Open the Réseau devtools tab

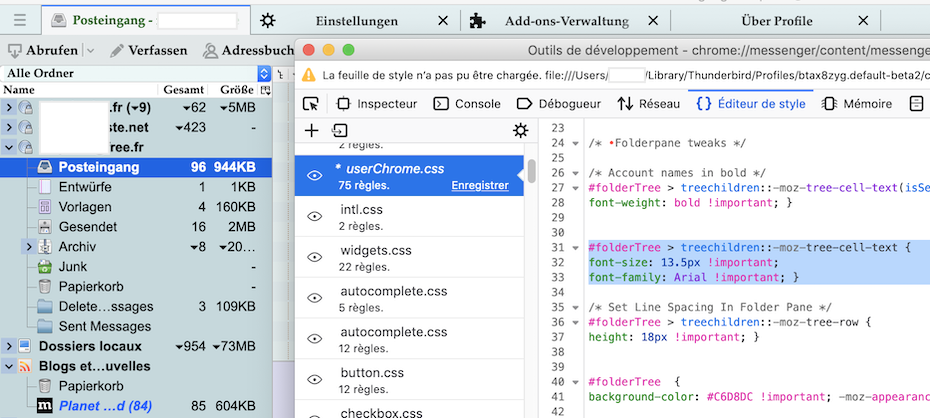[x=648, y=103]
